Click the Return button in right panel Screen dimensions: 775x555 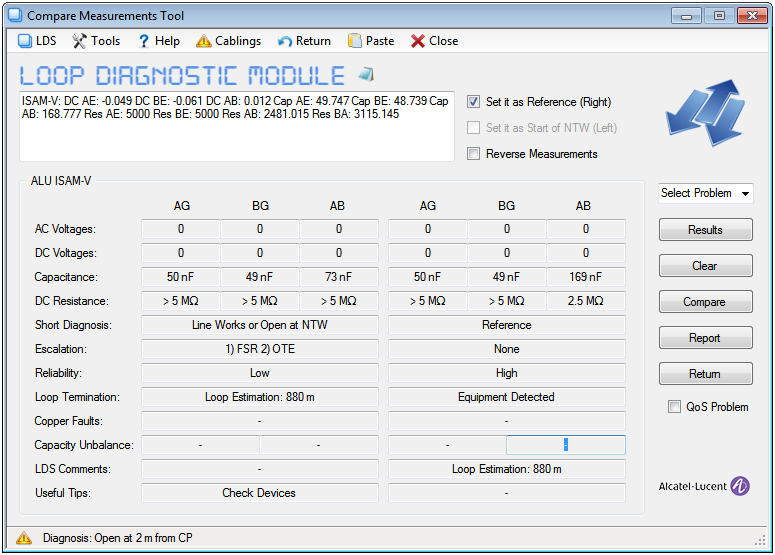pos(705,374)
